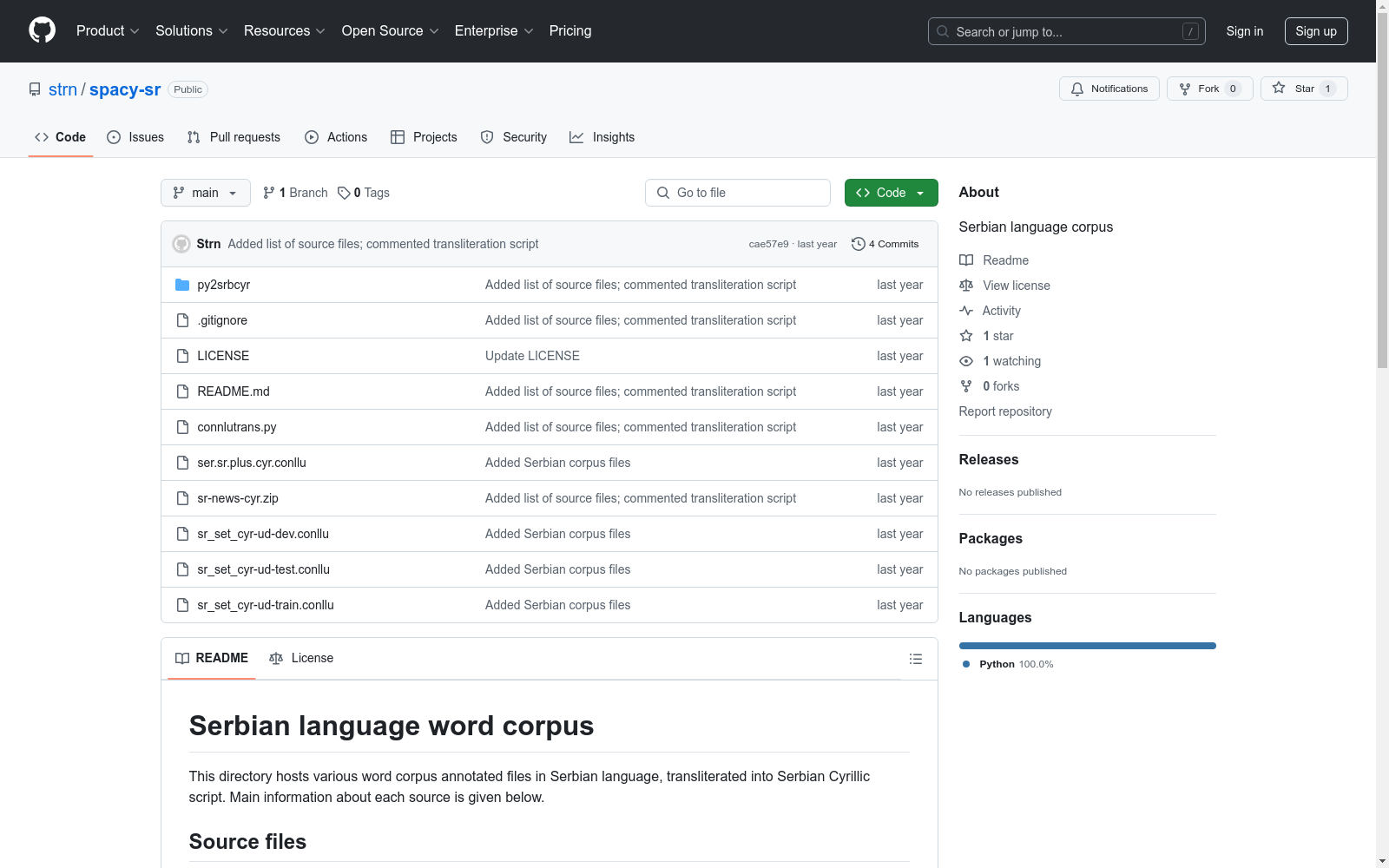The width and height of the screenshot is (1389, 868).
Task: Click the pulse icon beside Activity
Action: pos(966,311)
